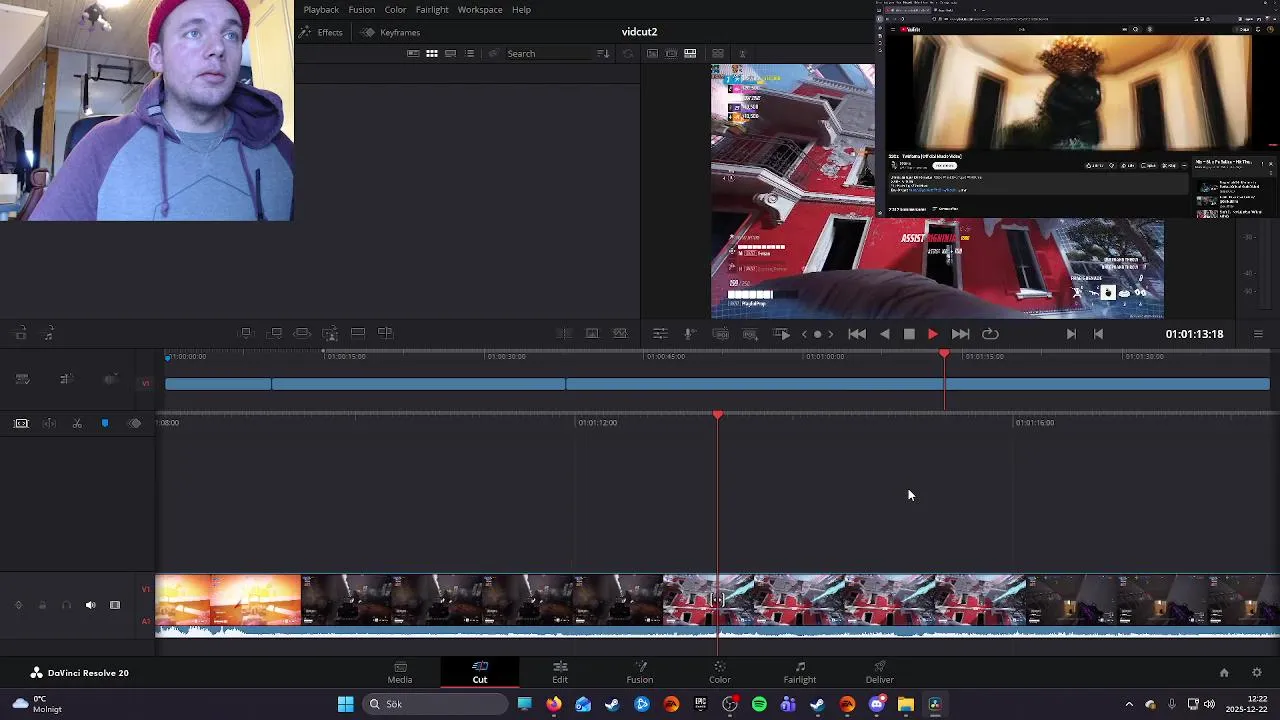Viewport: 1280px width, 720px height.
Task: Click the Place On Top icon
Action: coord(358,333)
